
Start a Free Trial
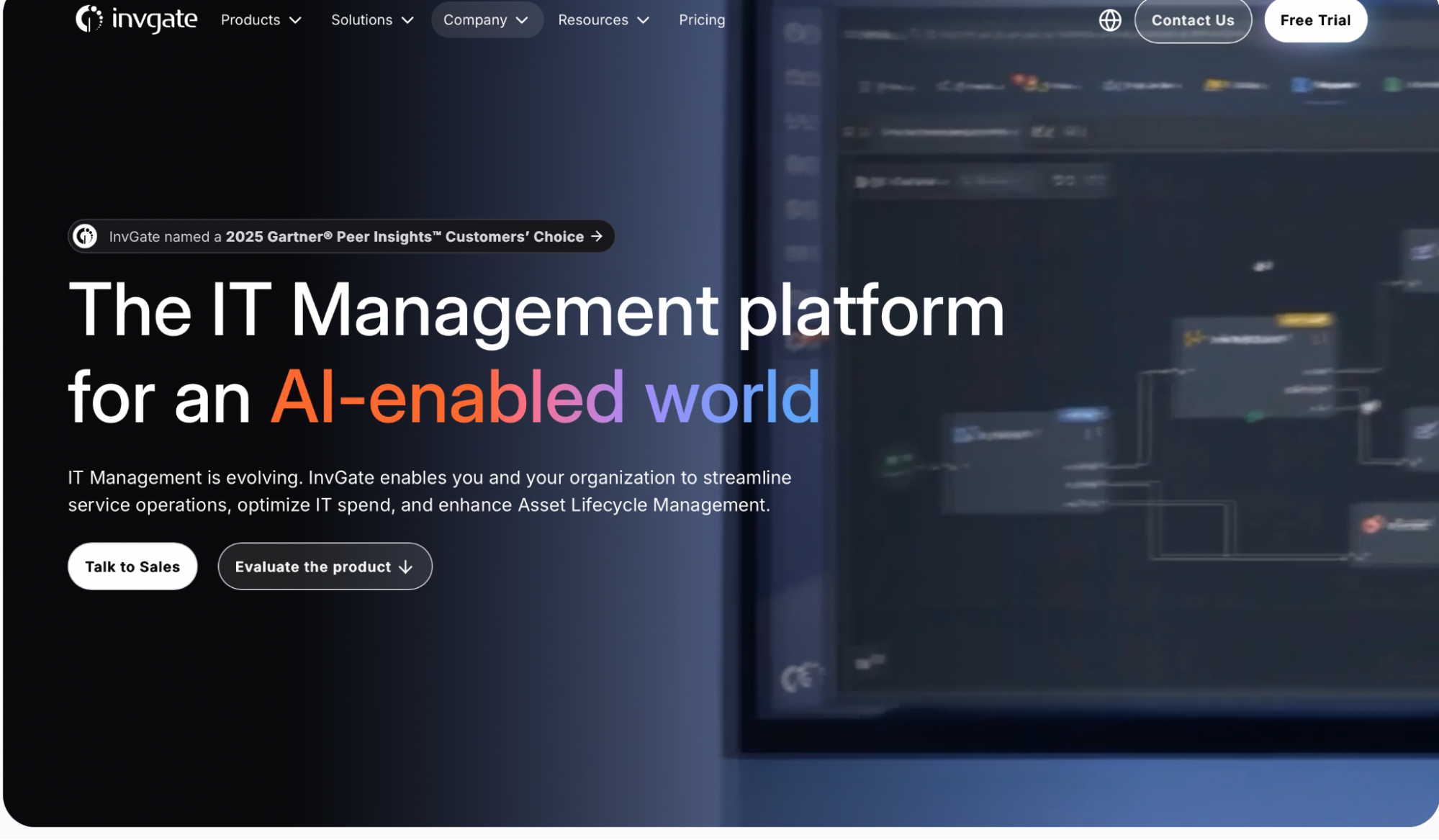(x=1315, y=20)
